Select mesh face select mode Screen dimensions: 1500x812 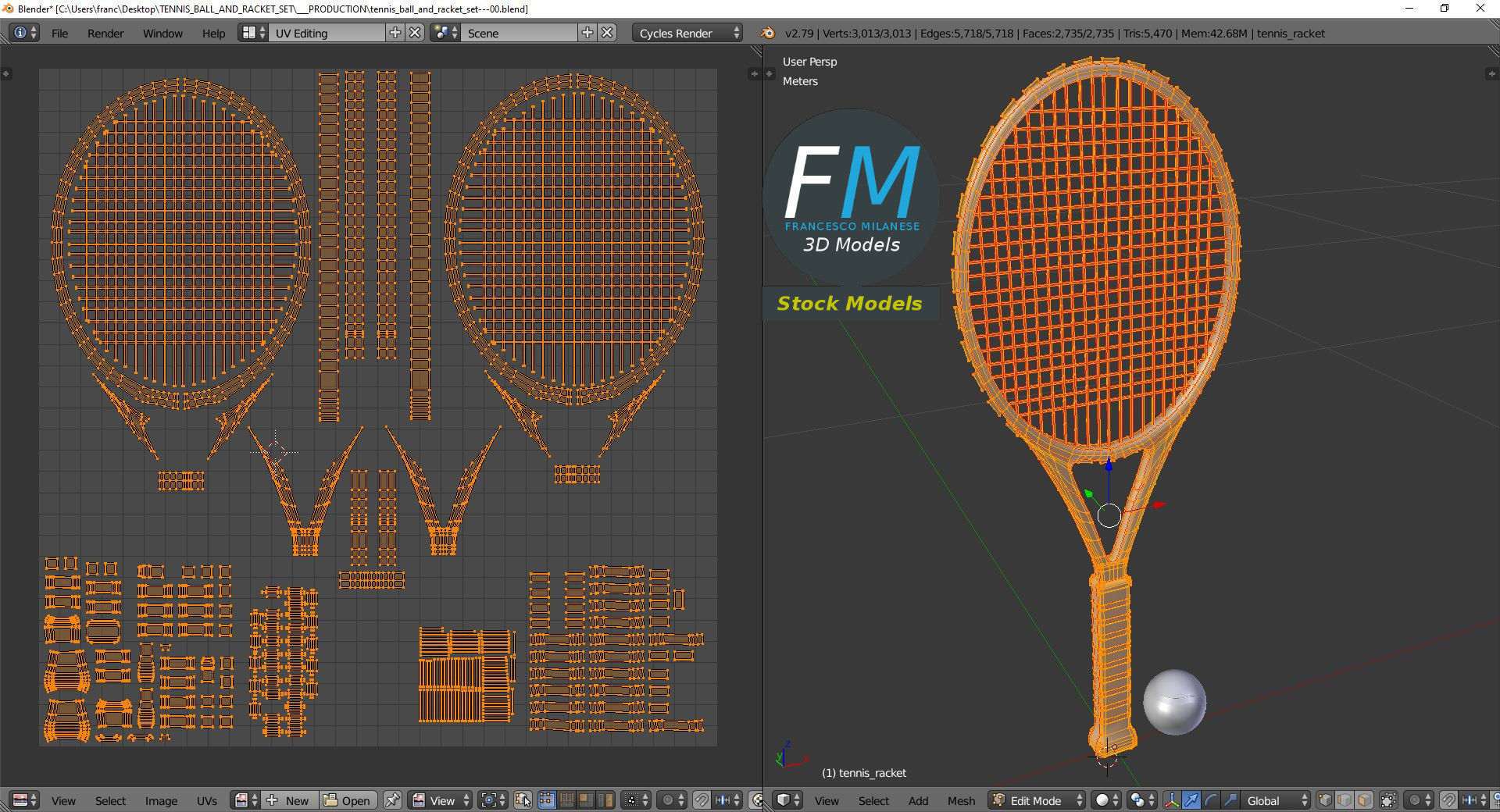[x=1364, y=800]
